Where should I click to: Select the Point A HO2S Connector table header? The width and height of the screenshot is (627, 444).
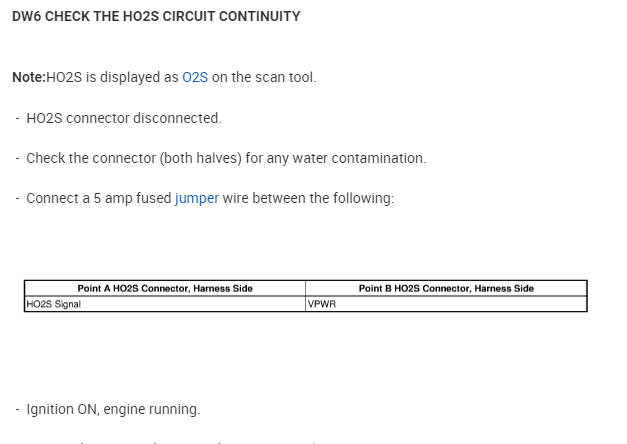[165, 288]
